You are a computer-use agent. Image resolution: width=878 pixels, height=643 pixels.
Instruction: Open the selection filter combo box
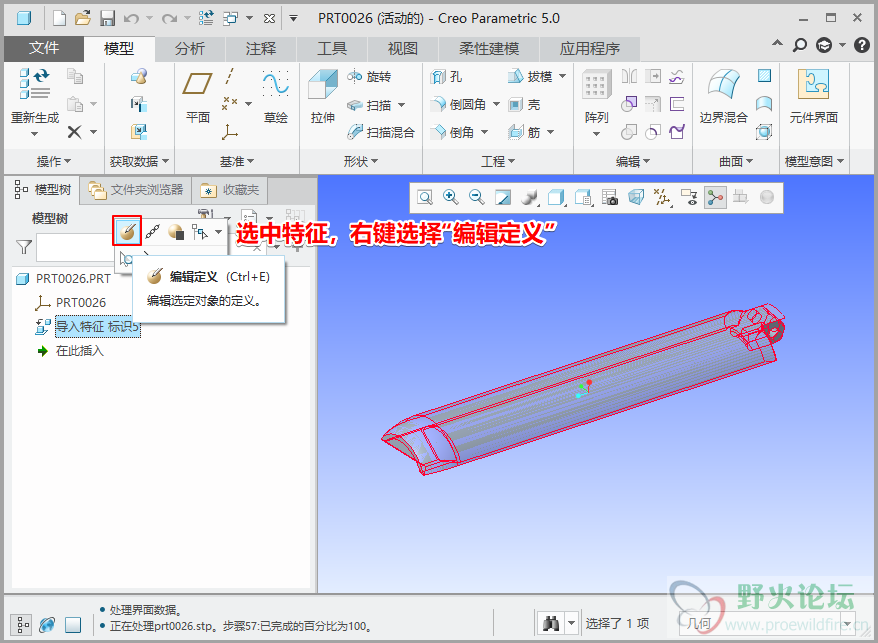pyautogui.click(x=769, y=623)
